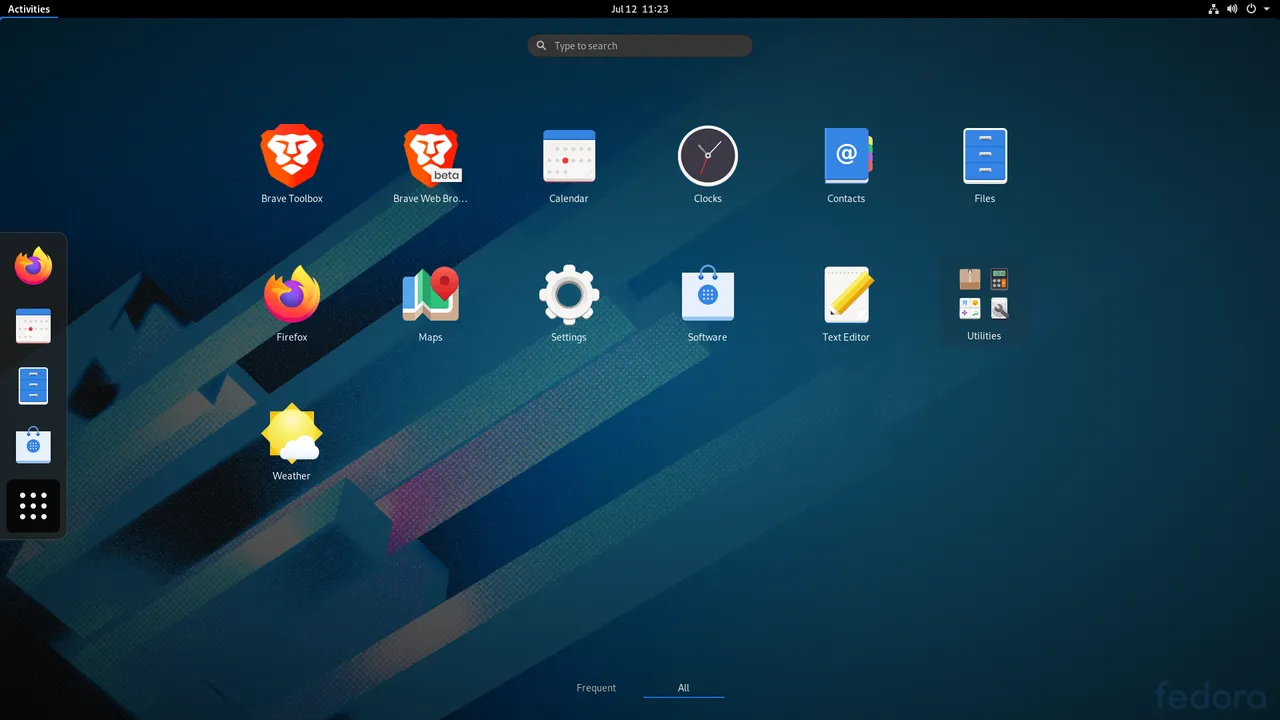Open Brave Web Browser beta app
1280x720 pixels.
(x=431, y=156)
